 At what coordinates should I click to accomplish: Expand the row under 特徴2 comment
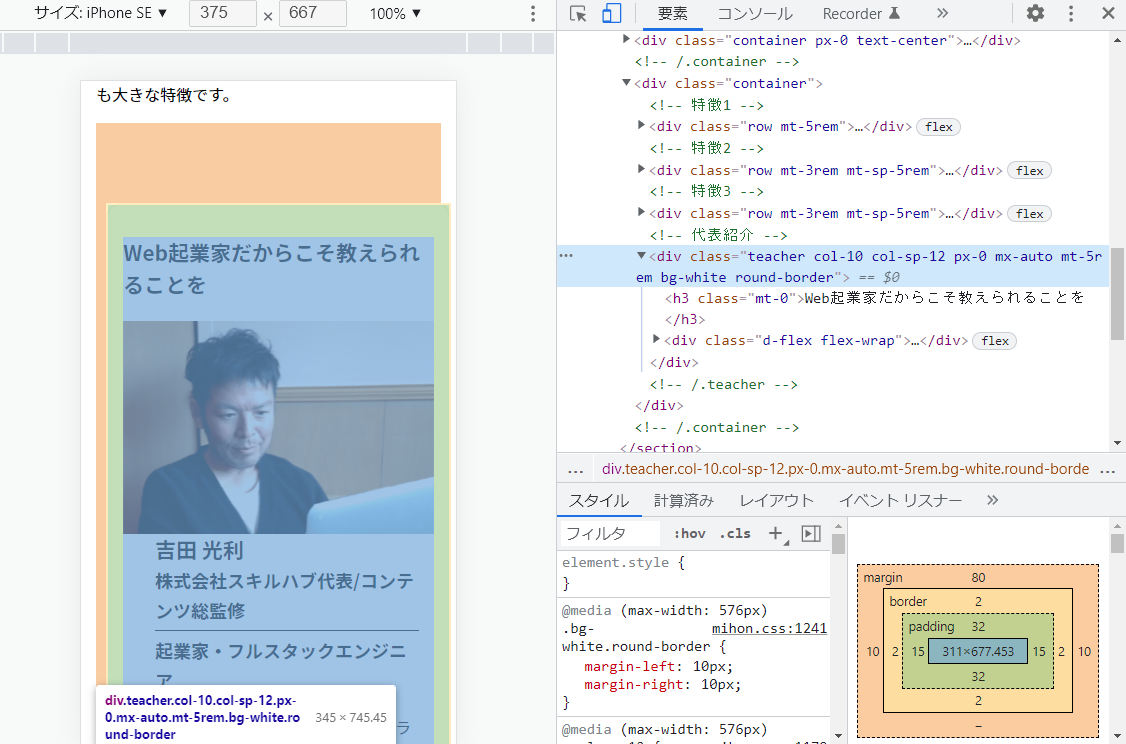click(641, 169)
